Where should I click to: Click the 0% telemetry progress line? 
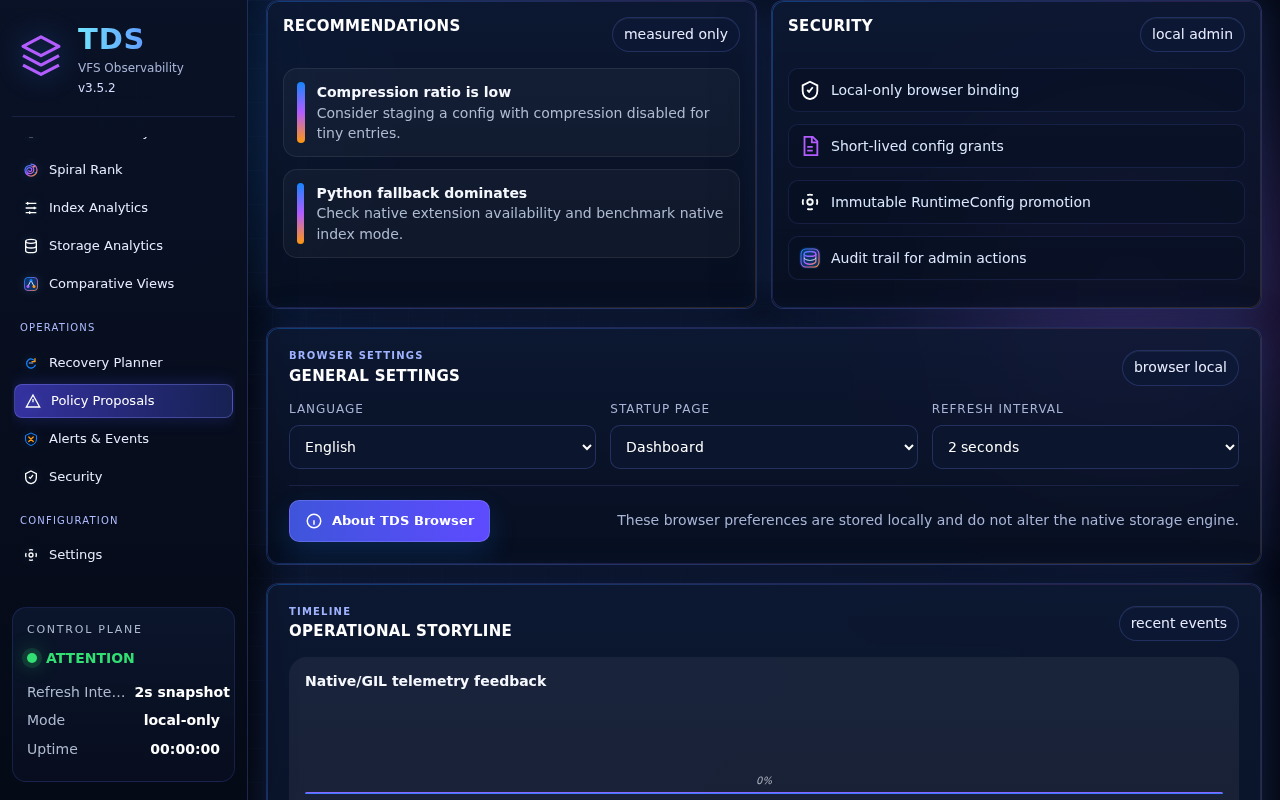tap(764, 792)
